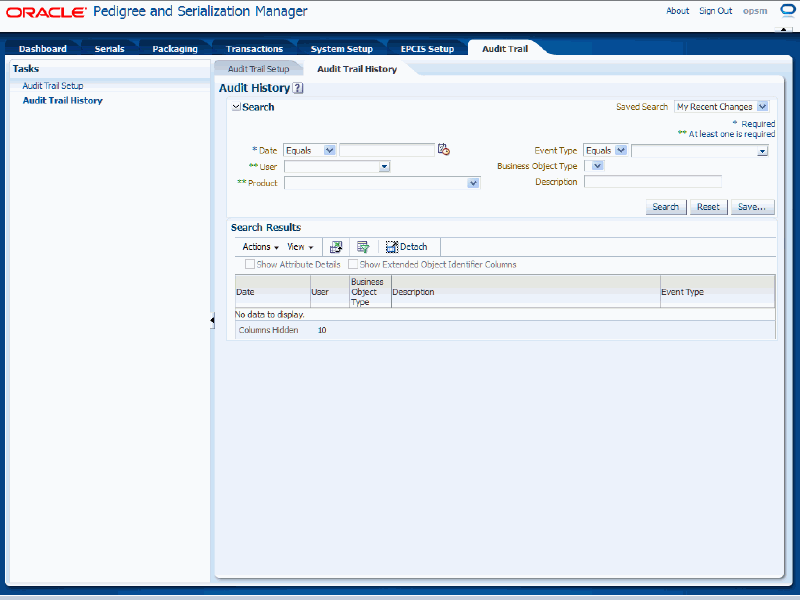This screenshot has width=800, height=600.
Task: Click the Save... button
Action: 752,207
